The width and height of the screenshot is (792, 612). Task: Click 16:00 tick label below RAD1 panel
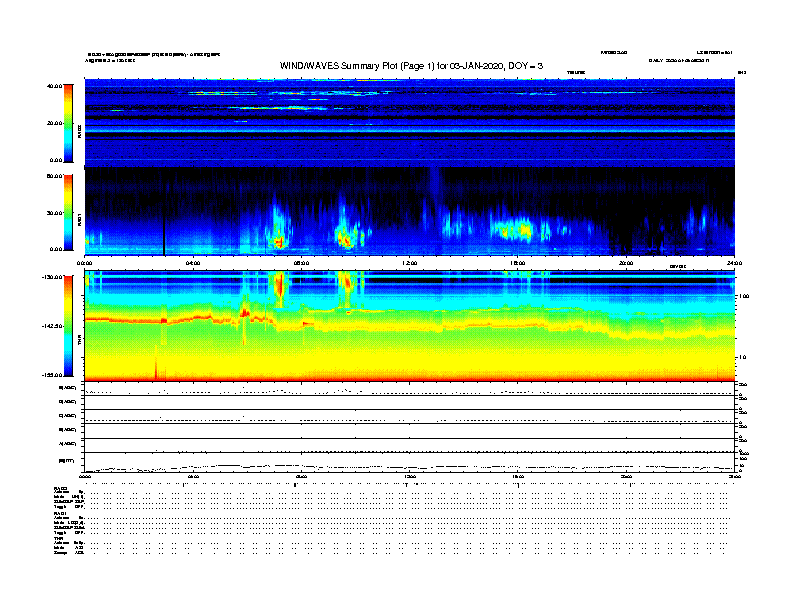pos(518,263)
